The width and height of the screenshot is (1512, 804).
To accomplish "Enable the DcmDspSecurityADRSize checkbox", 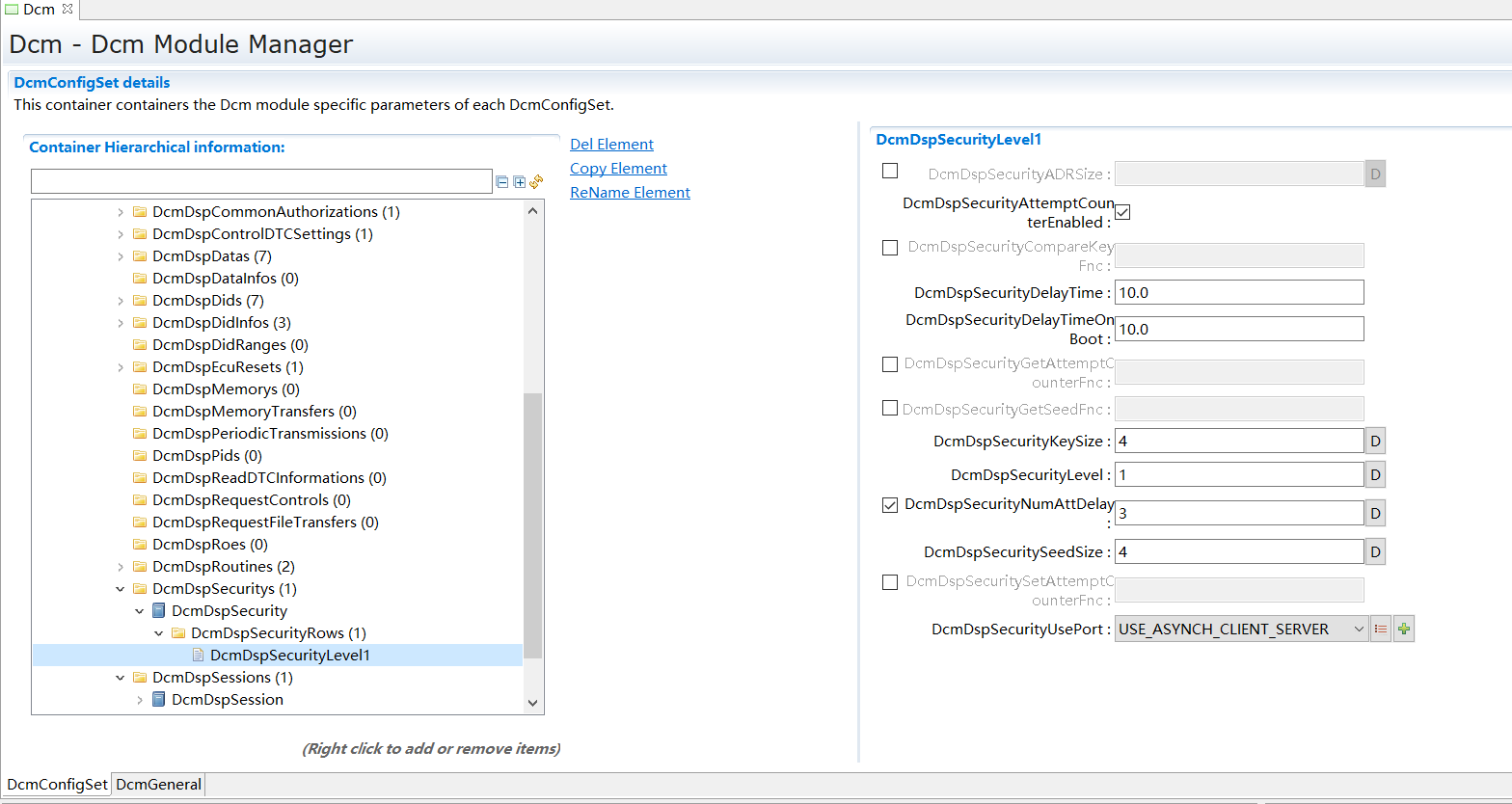I will (x=890, y=171).
